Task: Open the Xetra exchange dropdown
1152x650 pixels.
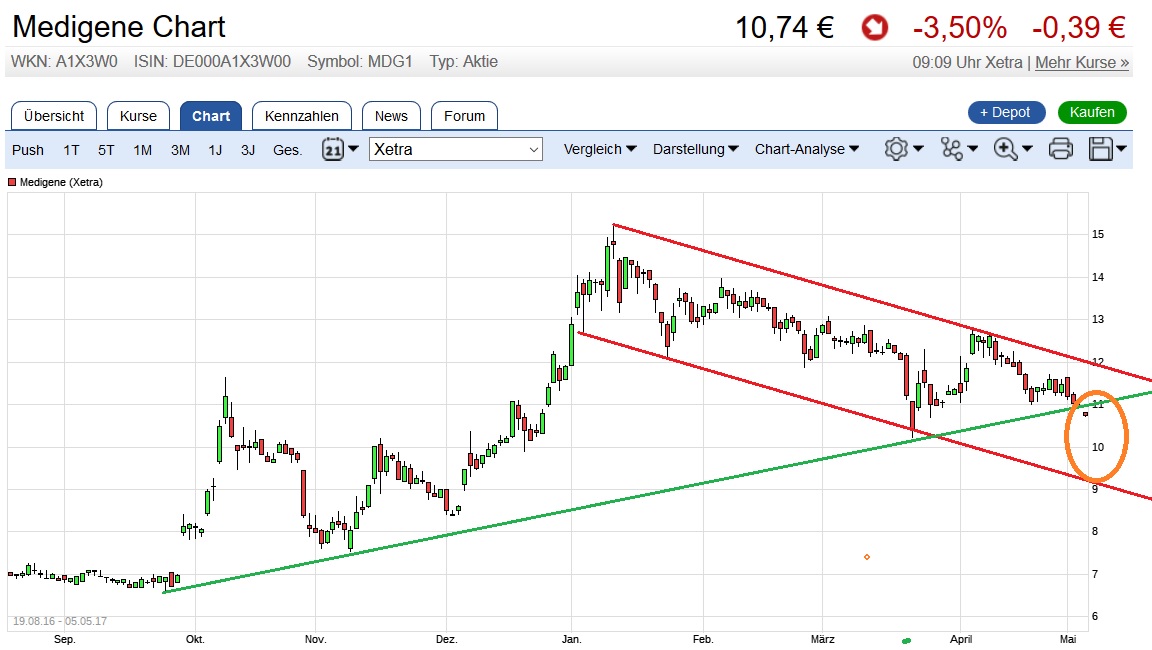Action: click(456, 149)
